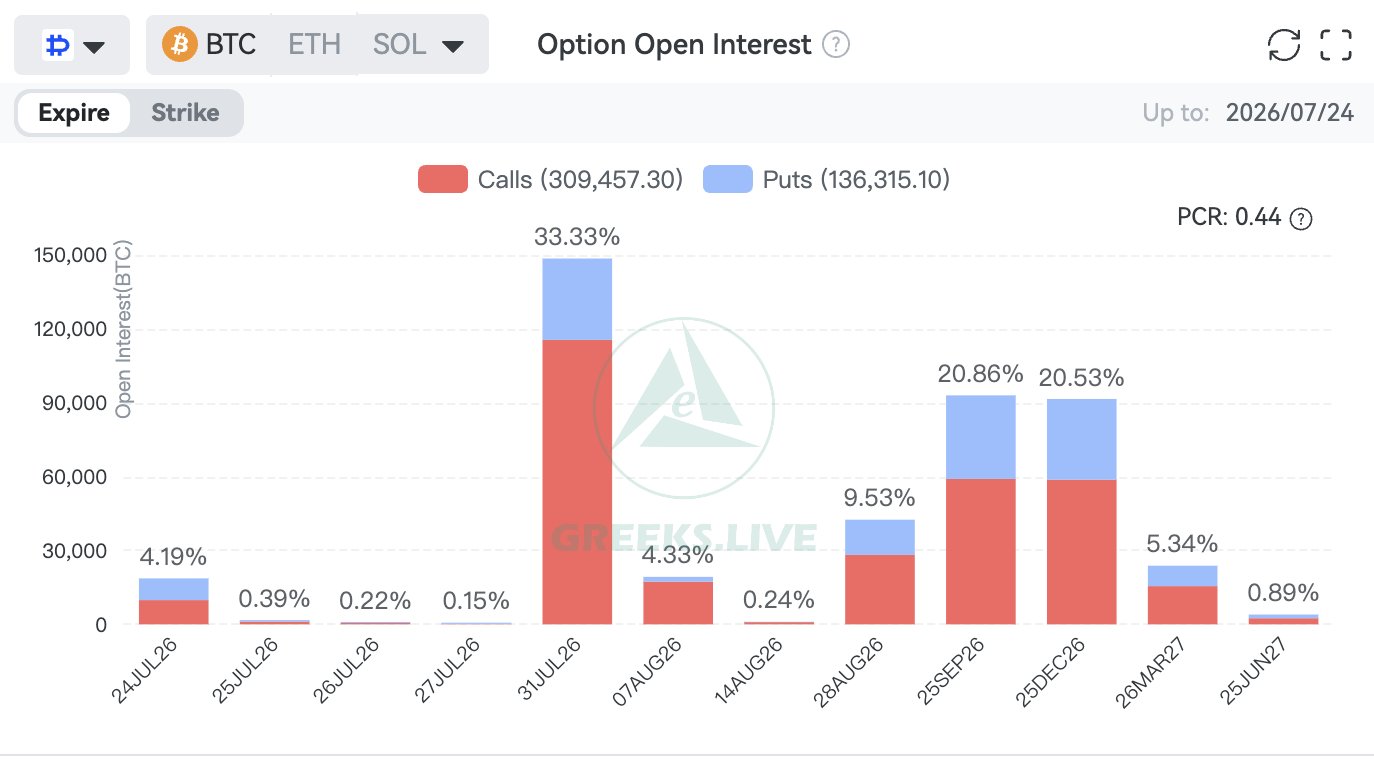
Task: Expand more coins dropdown after SOL
Action: (452, 46)
